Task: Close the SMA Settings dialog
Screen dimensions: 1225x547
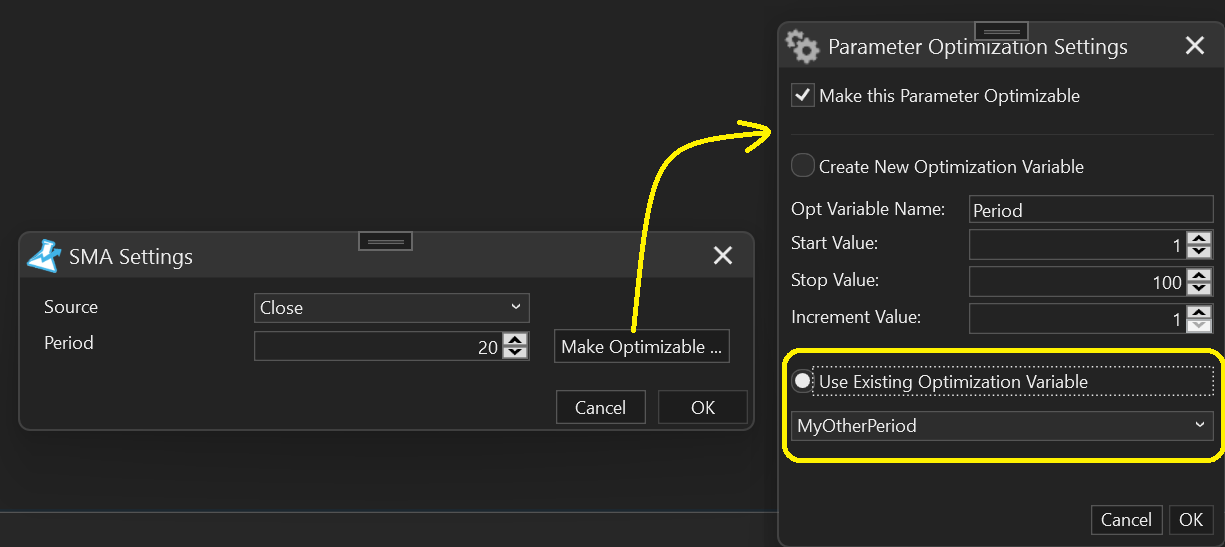Action: coord(723,256)
